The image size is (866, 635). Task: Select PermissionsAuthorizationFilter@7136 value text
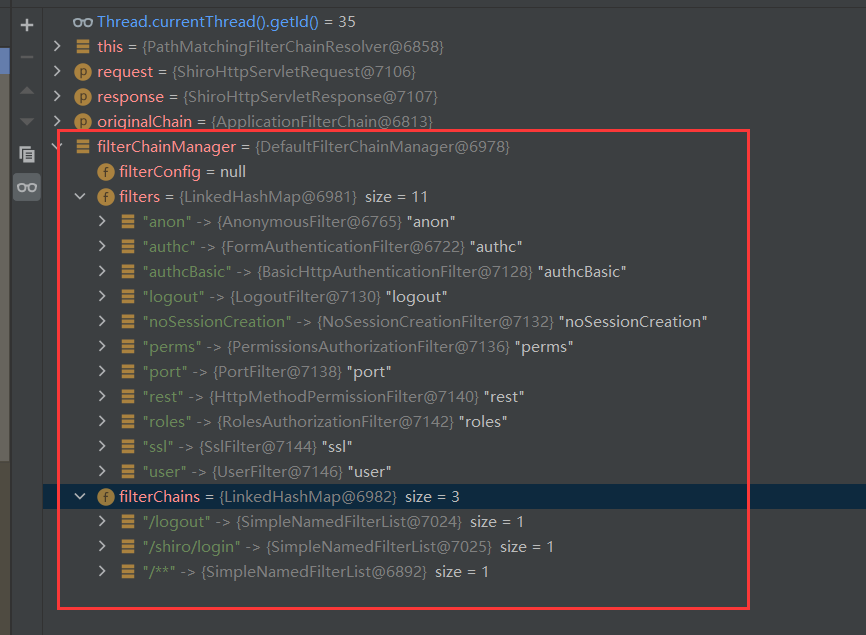(368, 347)
